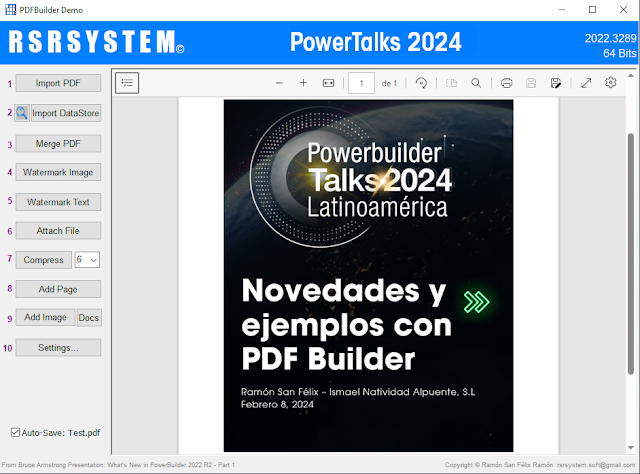Open the compression level dropdown showing 6

coord(87,260)
